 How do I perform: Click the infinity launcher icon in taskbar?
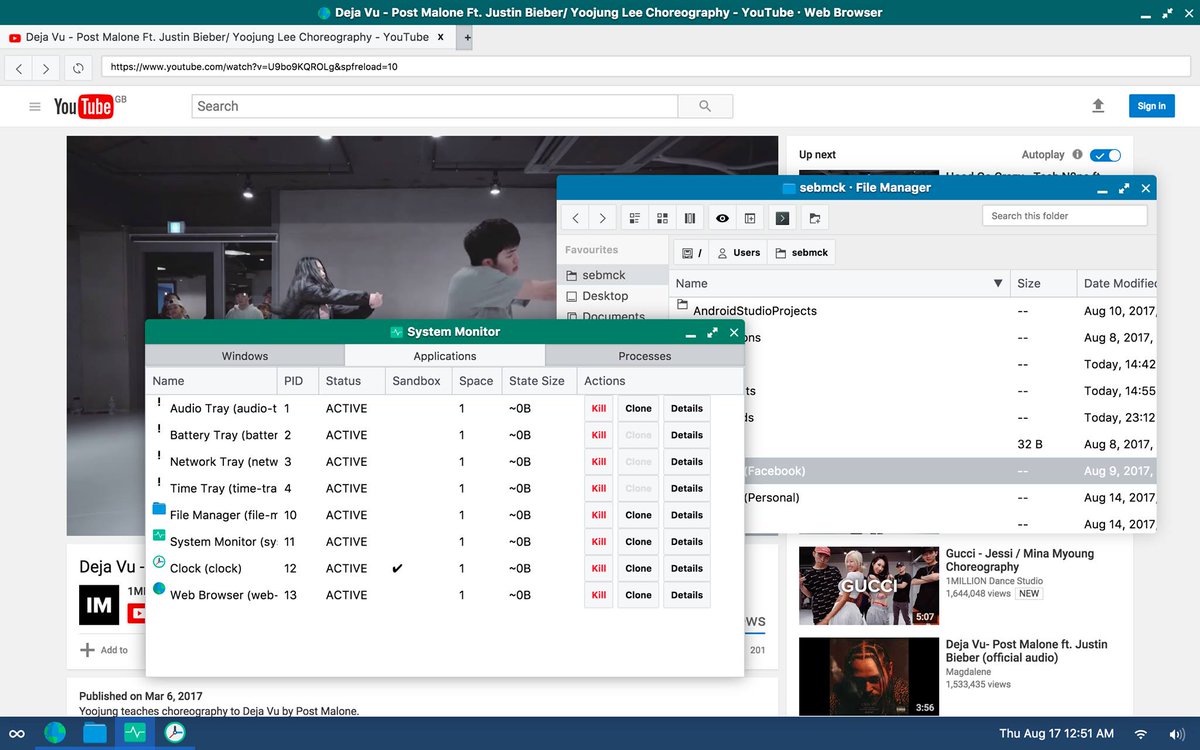click(17, 734)
